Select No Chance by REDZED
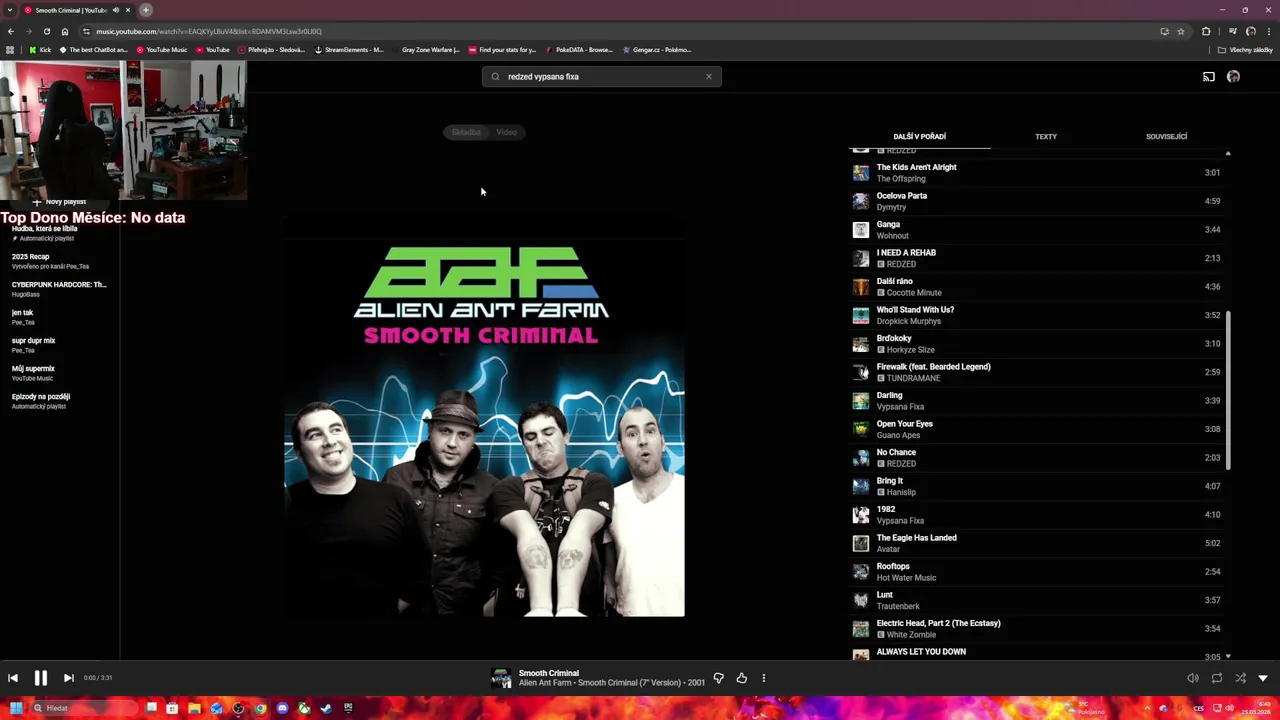Image resolution: width=1280 pixels, height=720 pixels. [x=1038, y=458]
